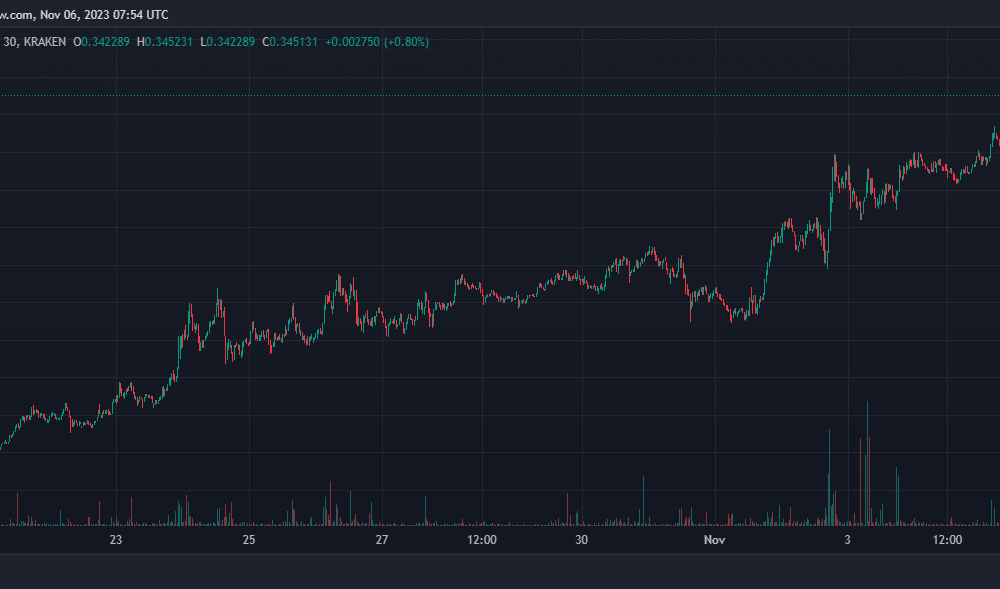The height and width of the screenshot is (589, 1000).
Task: Click the red volume bar just left of 30
Action: pyautogui.click(x=567, y=509)
